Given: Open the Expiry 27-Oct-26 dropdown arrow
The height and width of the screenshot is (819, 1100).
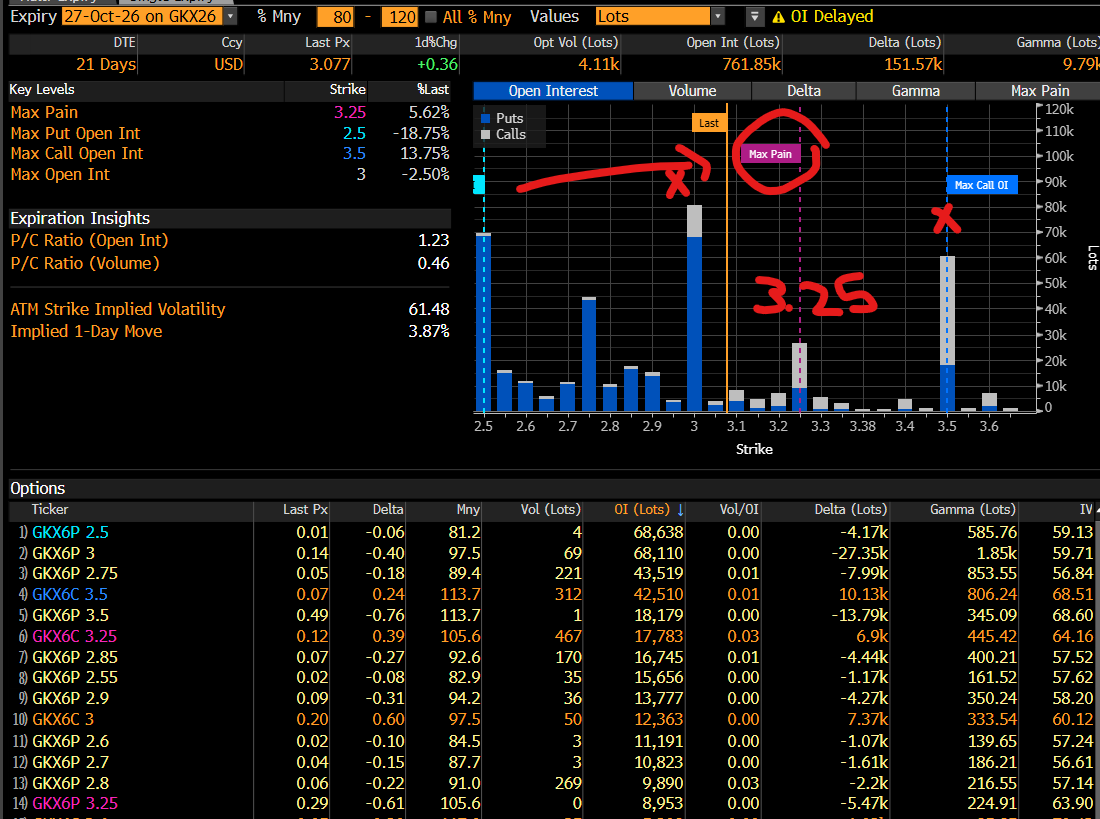Looking at the screenshot, I should pos(231,17).
